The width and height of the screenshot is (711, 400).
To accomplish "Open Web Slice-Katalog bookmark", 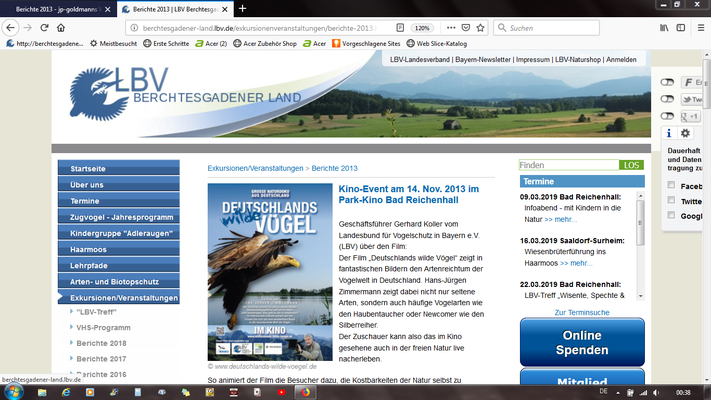I will [437, 44].
